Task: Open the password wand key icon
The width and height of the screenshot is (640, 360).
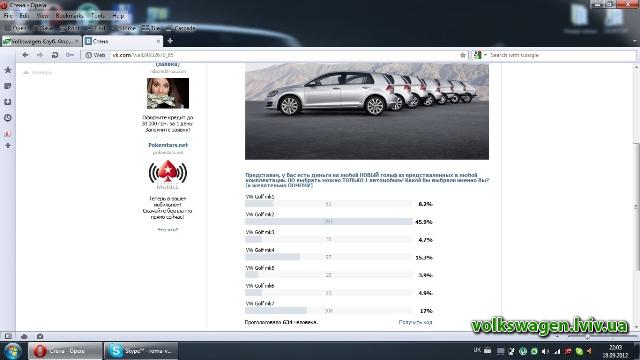Action: point(70,55)
